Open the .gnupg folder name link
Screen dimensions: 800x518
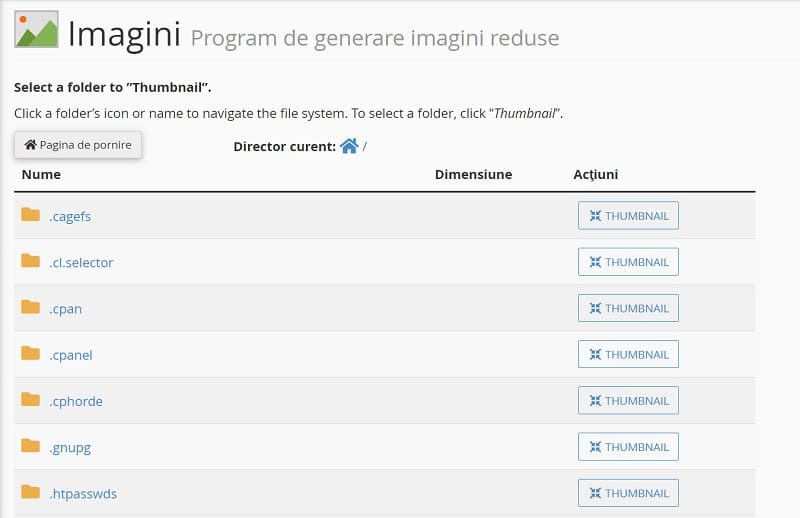pyautogui.click(x=70, y=448)
